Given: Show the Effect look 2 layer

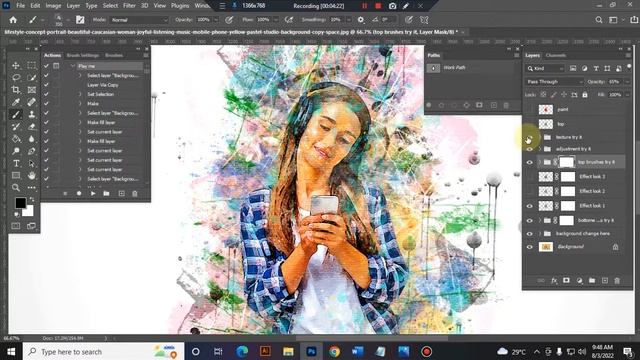Looking at the screenshot, I should click(x=529, y=191).
